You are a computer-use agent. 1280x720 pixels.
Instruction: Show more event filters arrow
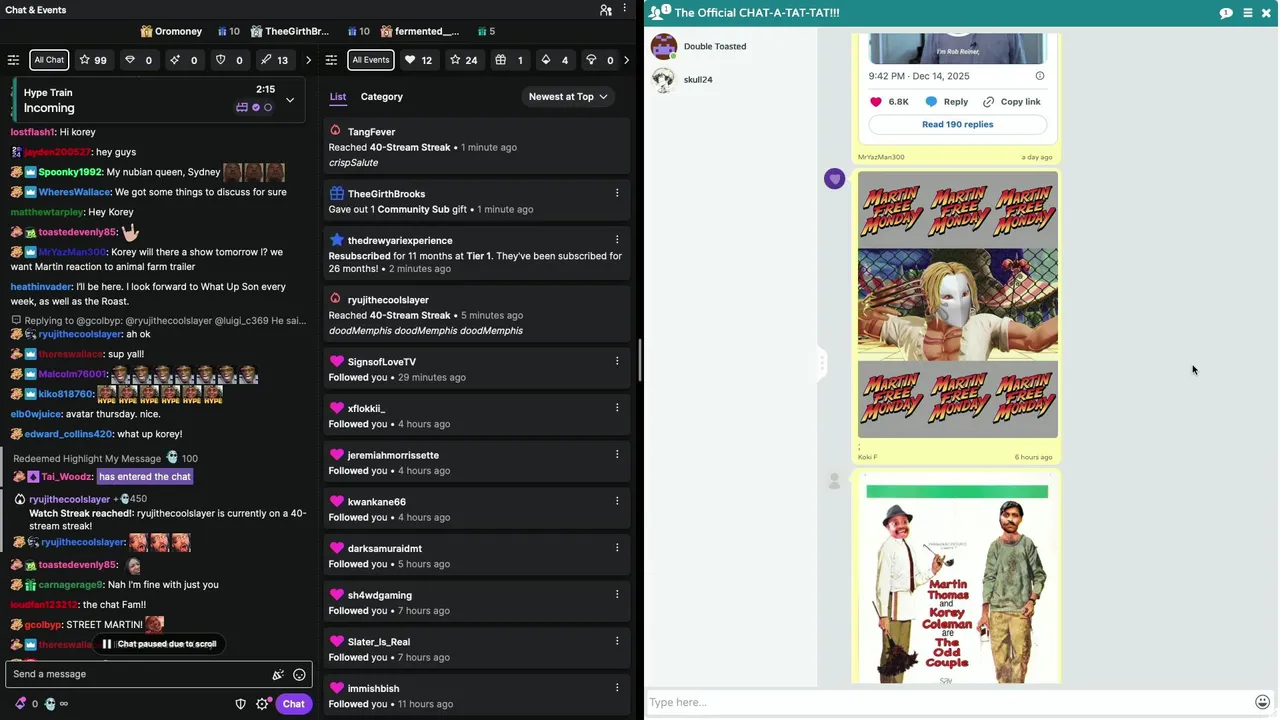626,60
